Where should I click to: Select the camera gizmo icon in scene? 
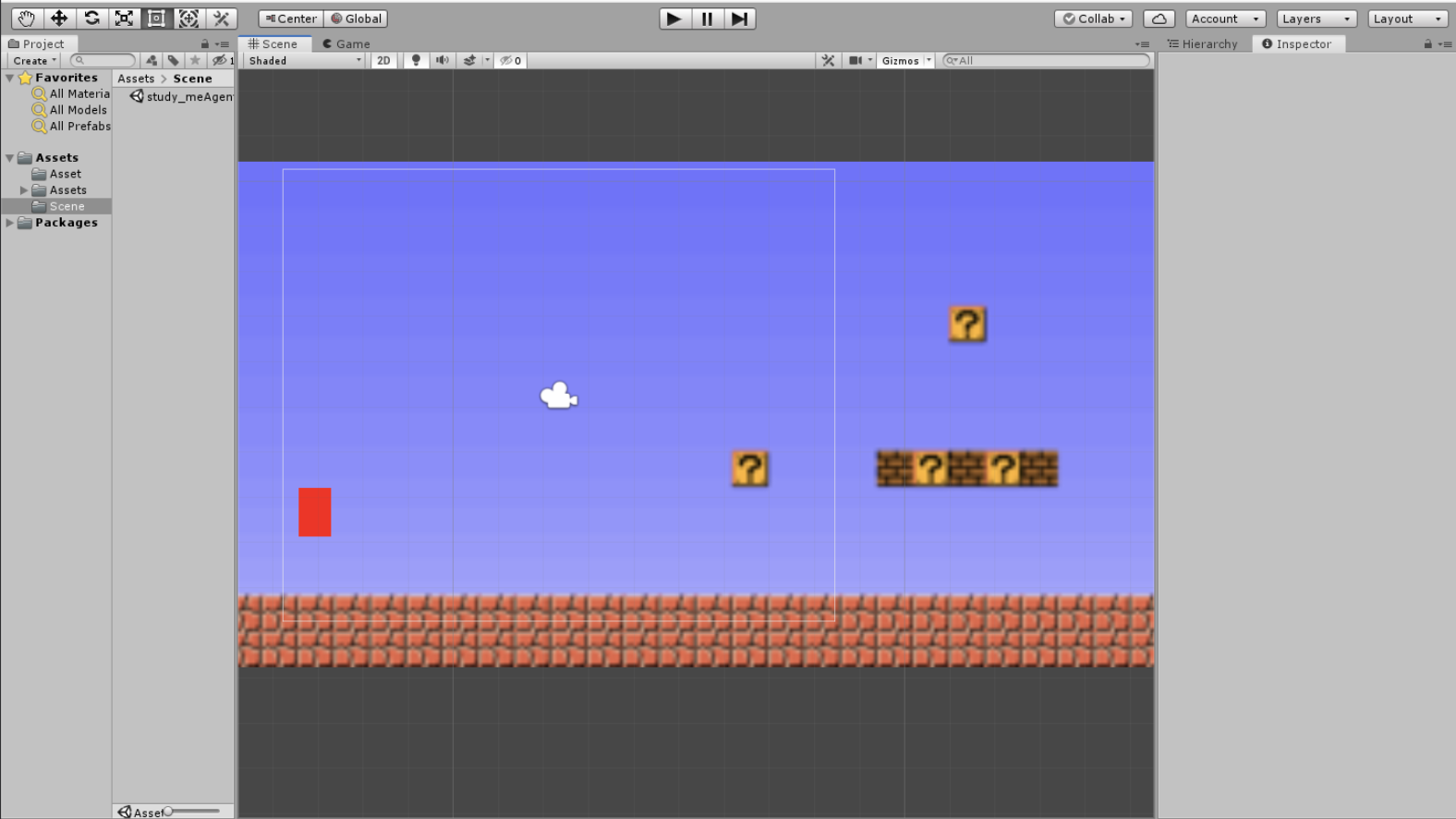pos(559,396)
